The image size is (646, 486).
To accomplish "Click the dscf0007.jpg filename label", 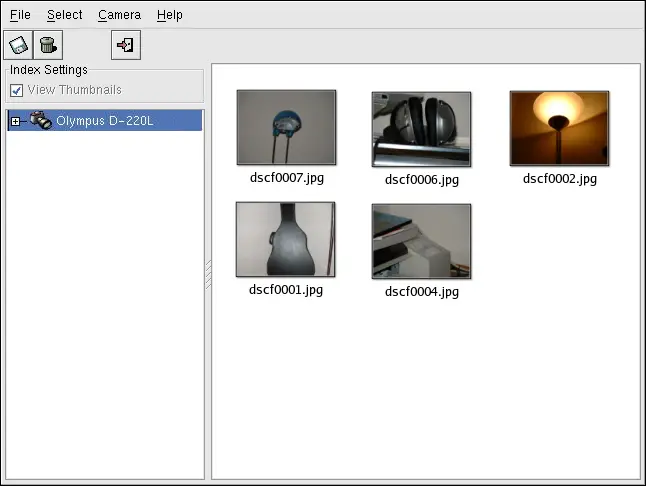I will pos(286,178).
